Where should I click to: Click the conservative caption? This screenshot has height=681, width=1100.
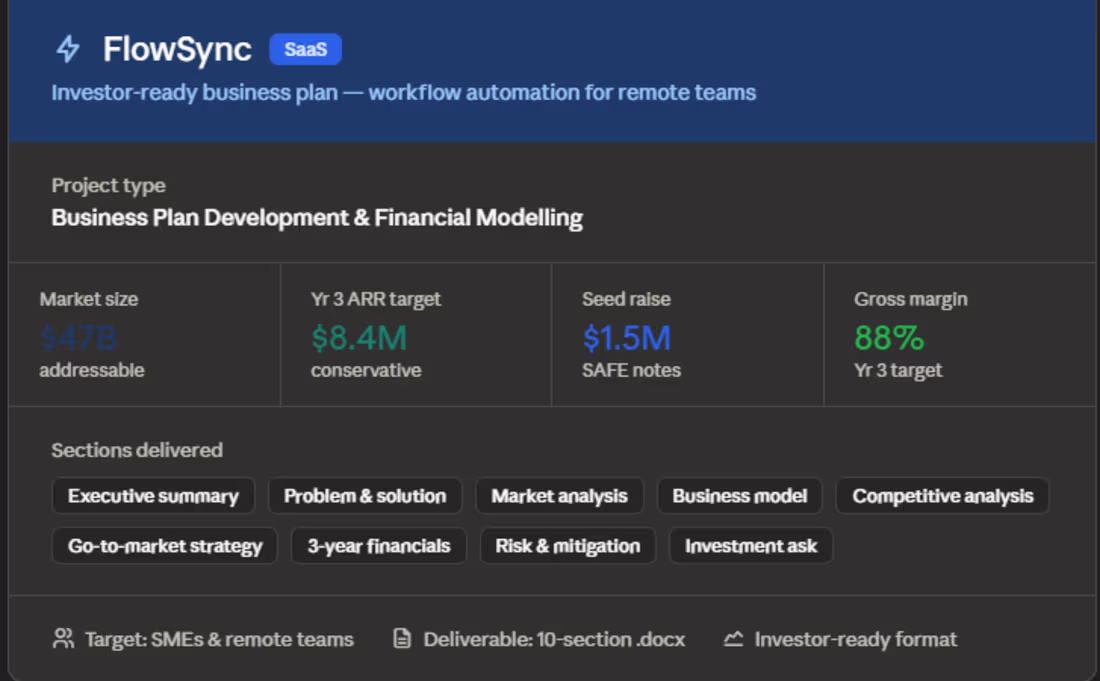(365, 370)
